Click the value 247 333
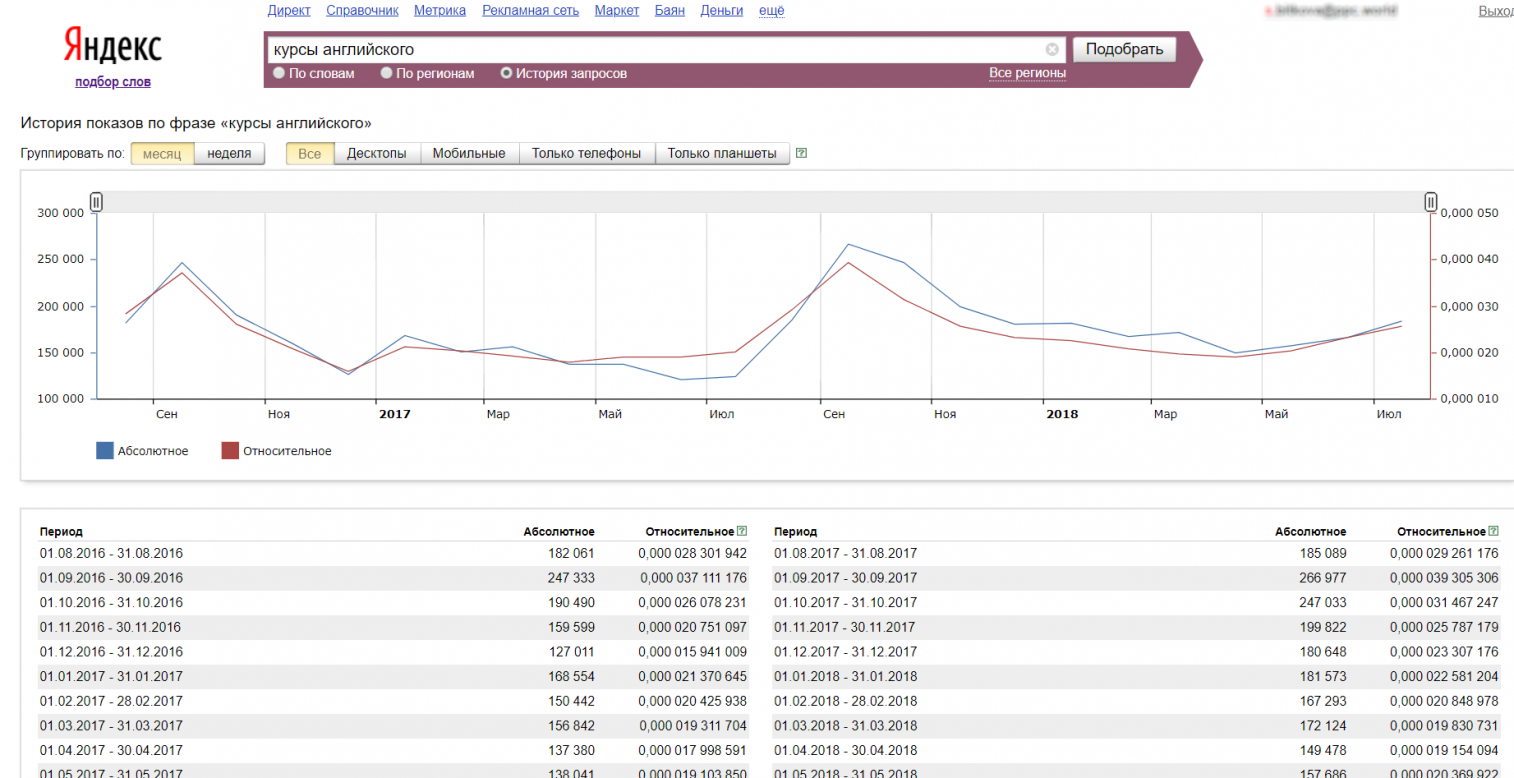This screenshot has width=1514, height=778. coord(572,578)
